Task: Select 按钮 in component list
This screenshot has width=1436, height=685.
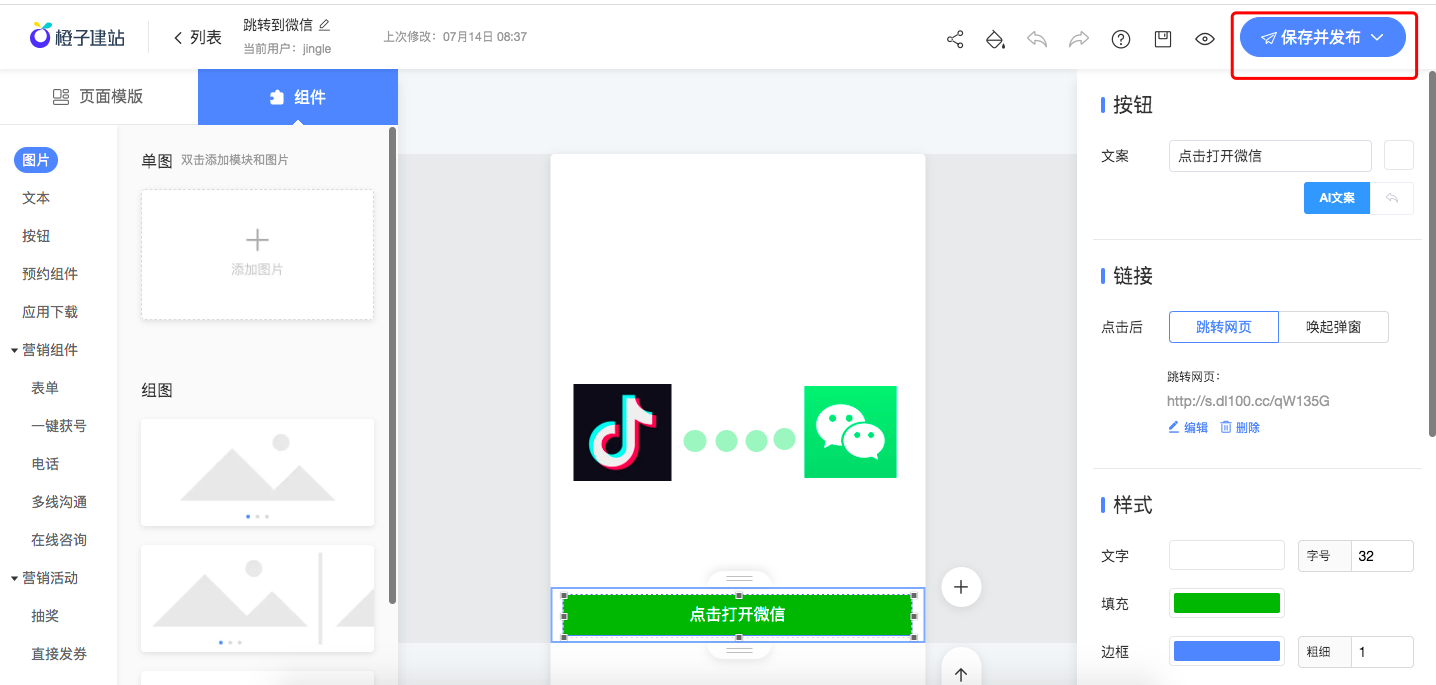Action: click(x=36, y=236)
